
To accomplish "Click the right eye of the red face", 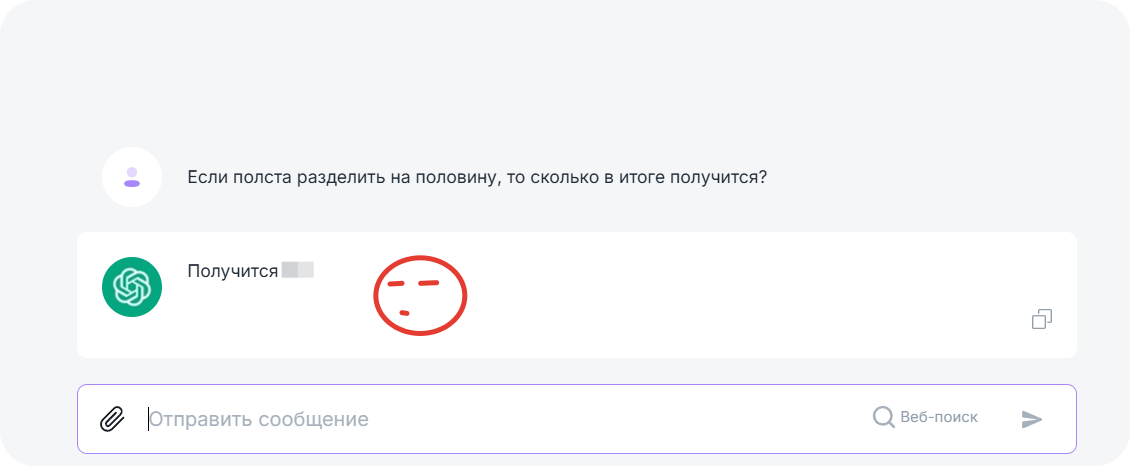I will [x=428, y=283].
